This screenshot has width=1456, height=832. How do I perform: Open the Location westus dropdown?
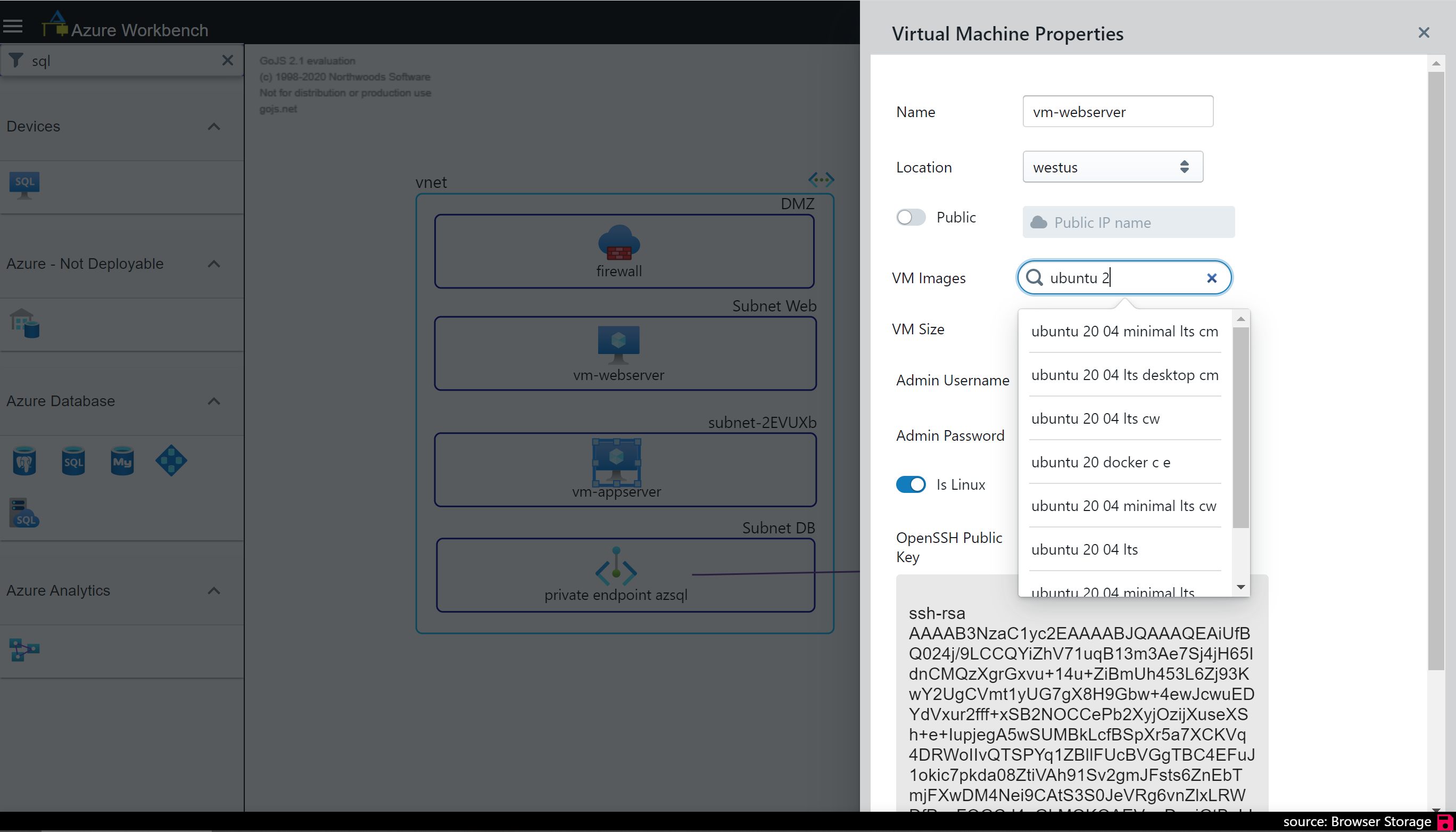tap(1112, 167)
